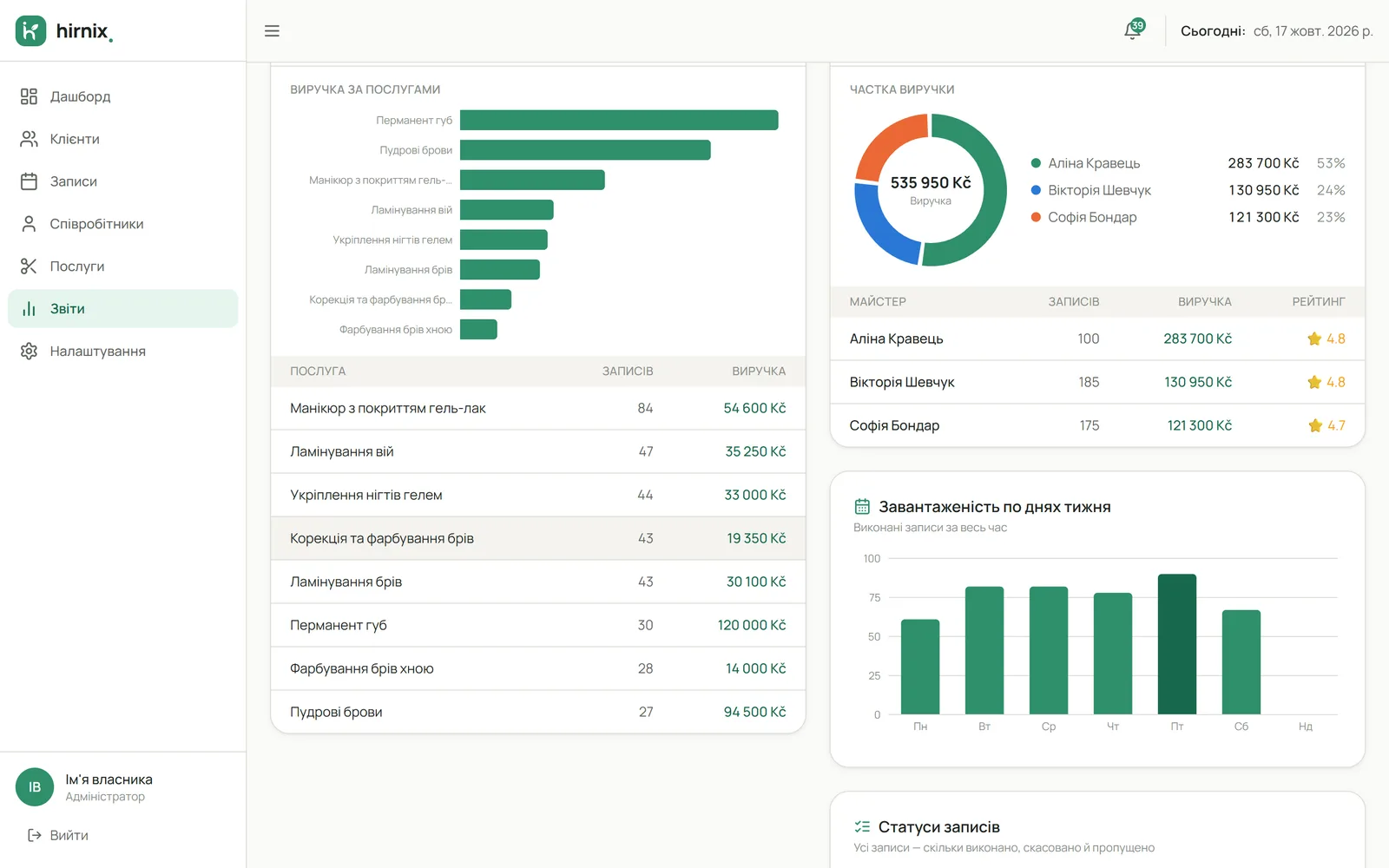Select the Пт weekday bar
Screen dimensions: 1389x868
[1177, 644]
